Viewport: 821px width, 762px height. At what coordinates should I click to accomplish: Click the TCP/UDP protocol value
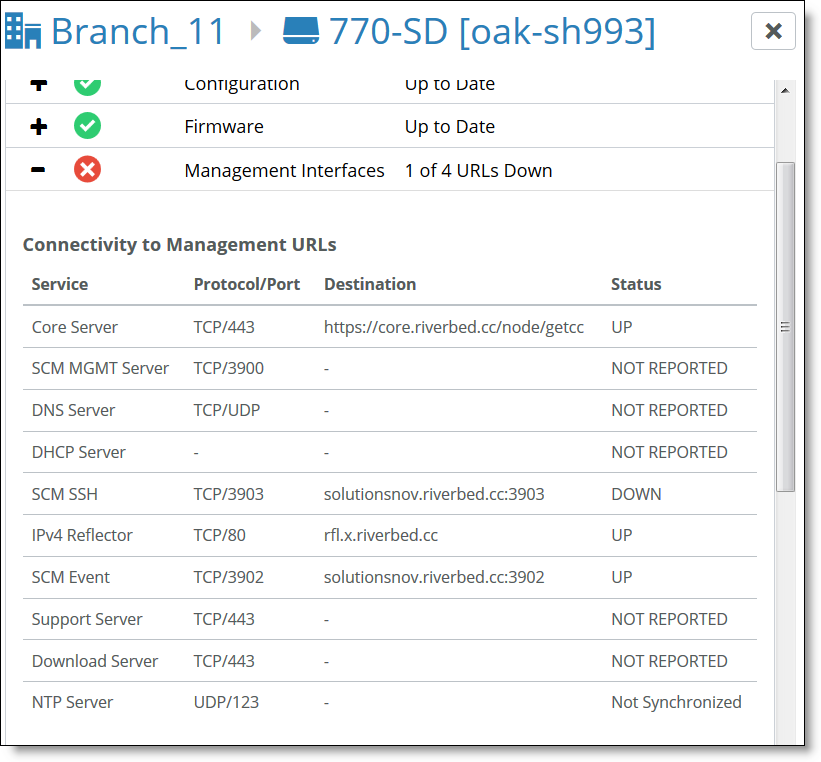(x=227, y=411)
